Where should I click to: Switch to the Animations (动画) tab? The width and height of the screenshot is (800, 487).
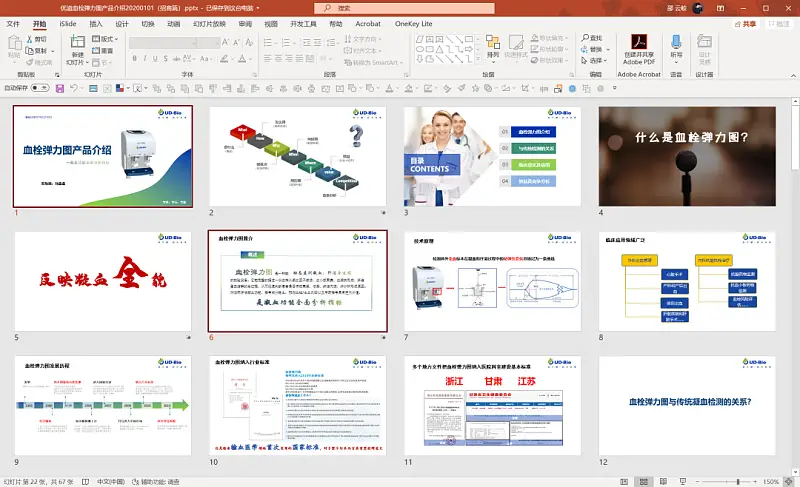point(173,24)
